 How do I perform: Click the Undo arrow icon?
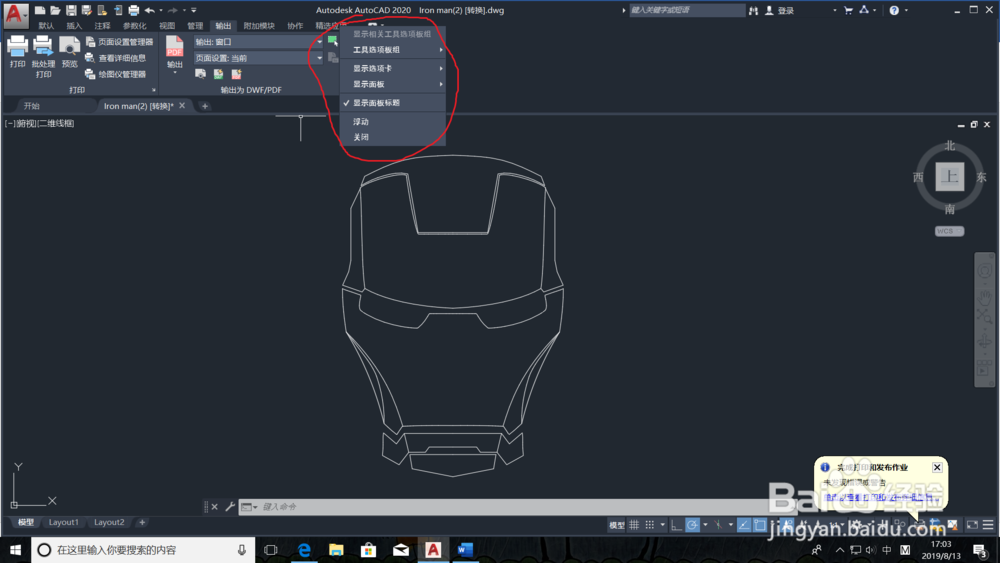coord(150,10)
